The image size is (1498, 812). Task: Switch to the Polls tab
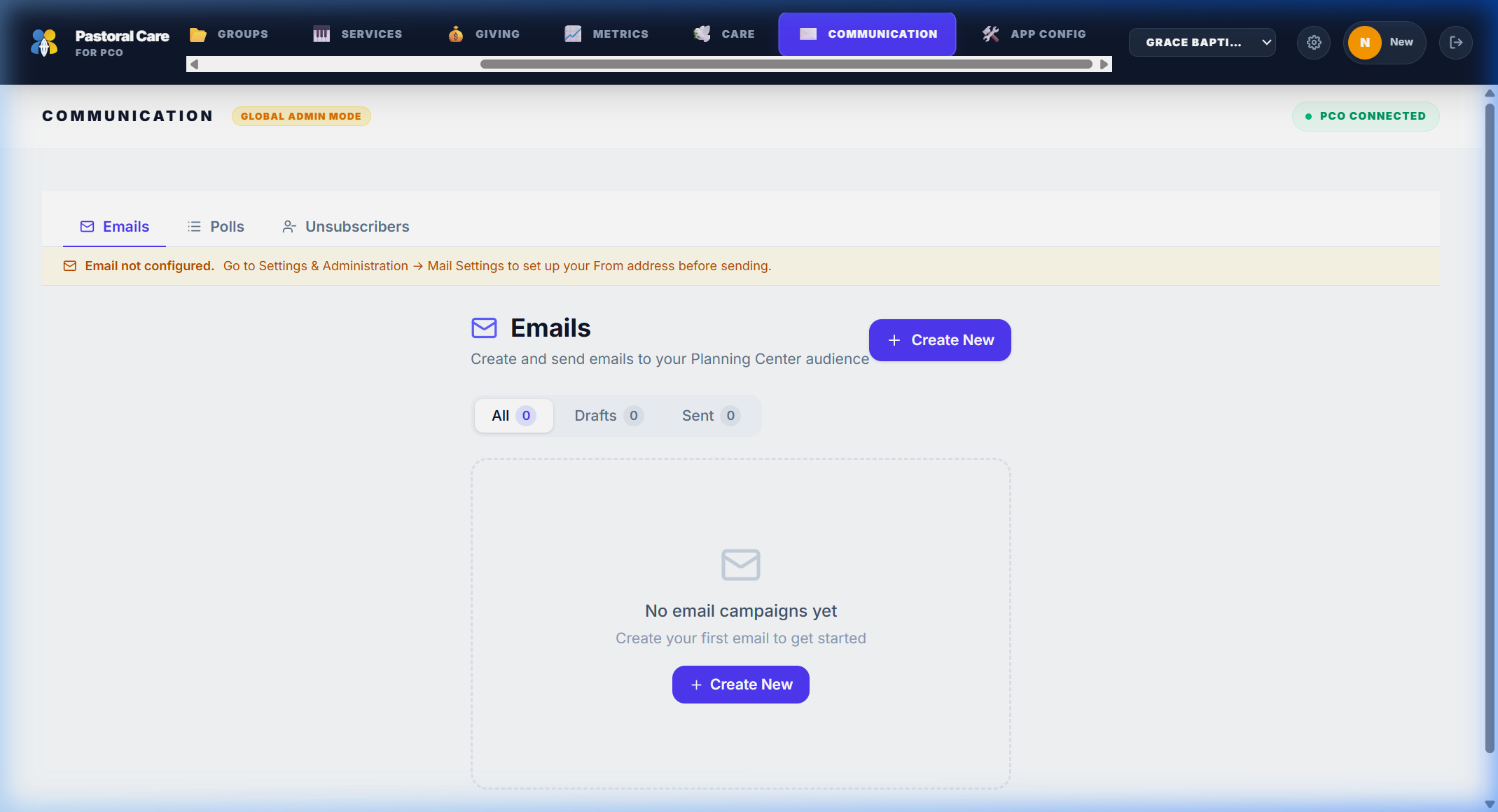pyautogui.click(x=216, y=227)
